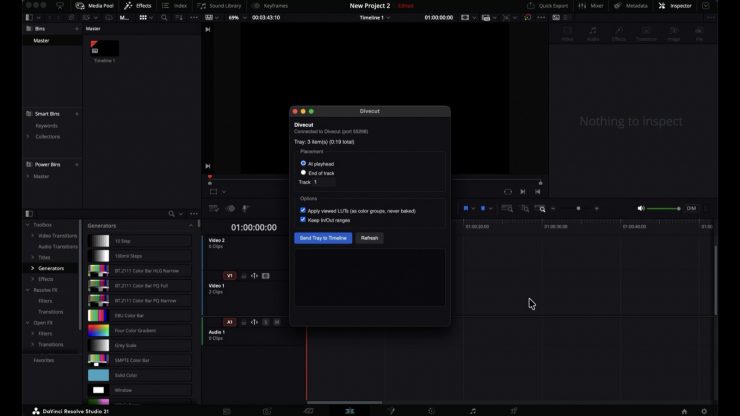Lock the Audio 1 track
740x416 pixels.
pyautogui.click(x=244, y=322)
